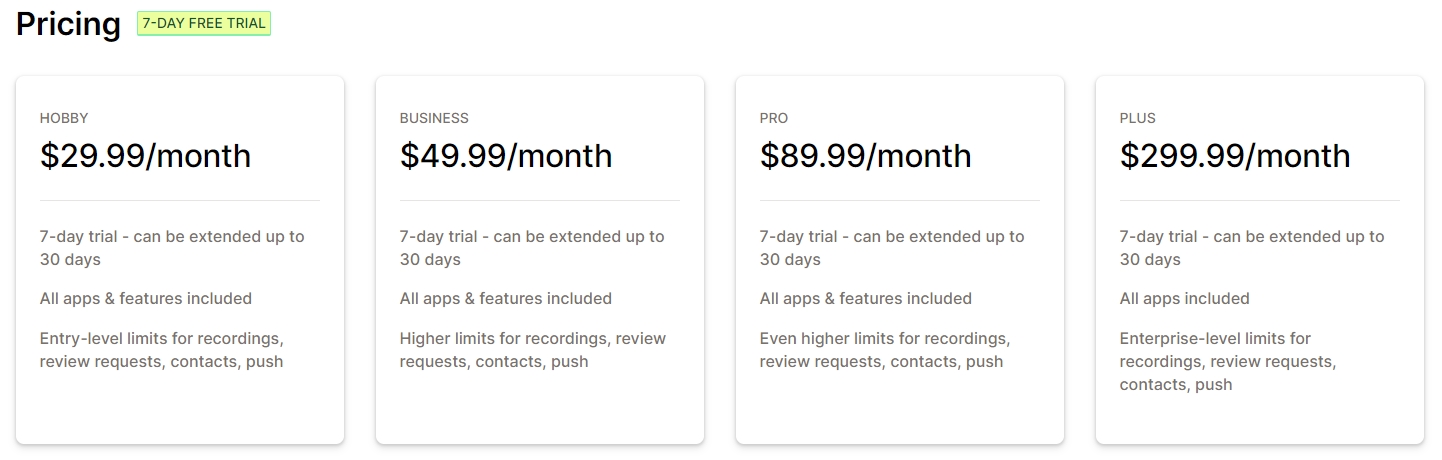Screen dimensions: 1442x460
Task: Select the HOBBY plan label
Action: (x=64, y=118)
